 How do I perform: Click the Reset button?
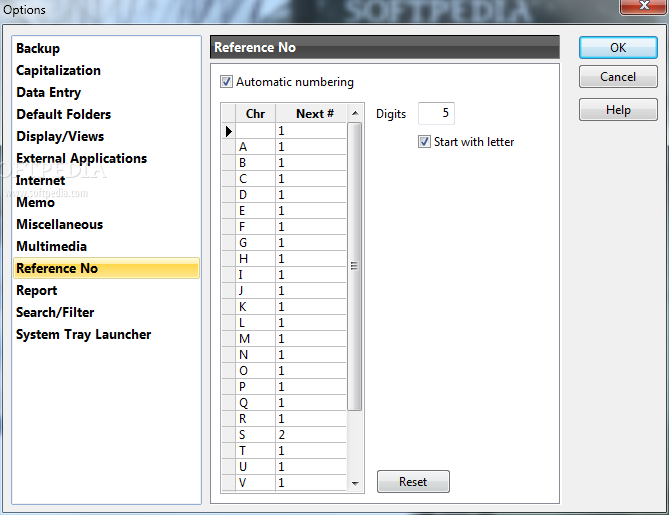pyautogui.click(x=413, y=482)
